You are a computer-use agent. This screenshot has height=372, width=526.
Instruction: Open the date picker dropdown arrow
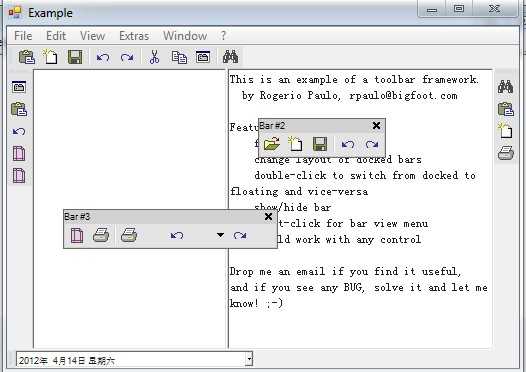pyautogui.click(x=249, y=359)
